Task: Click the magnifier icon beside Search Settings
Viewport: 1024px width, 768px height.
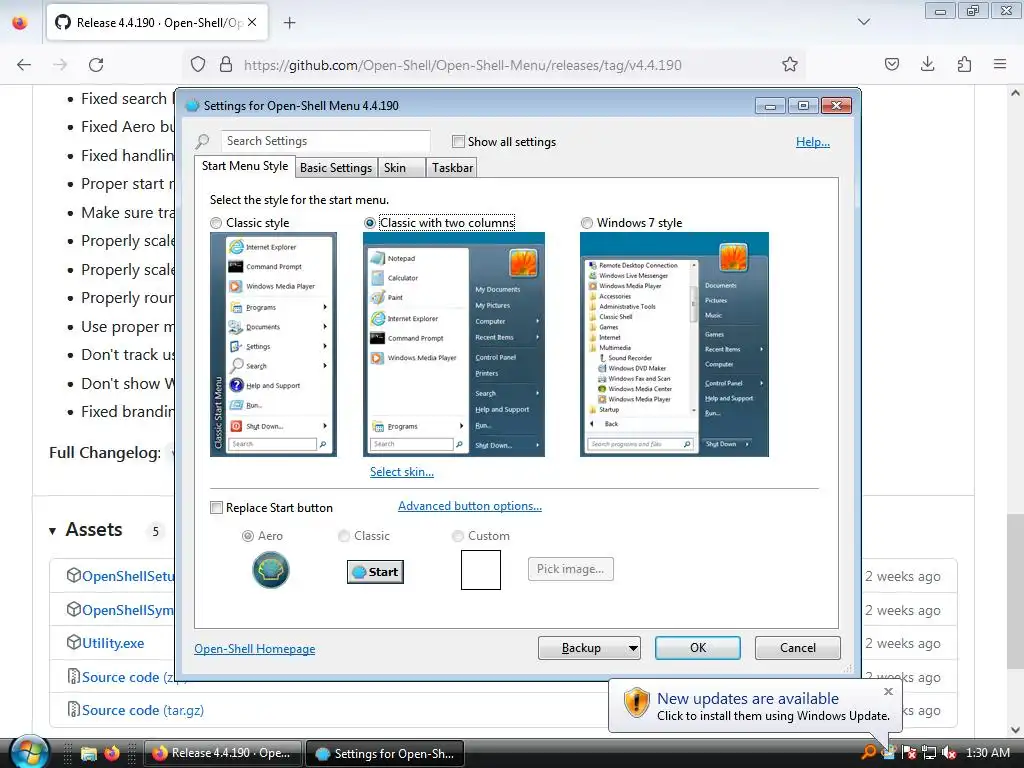Action: pos(202,141)
